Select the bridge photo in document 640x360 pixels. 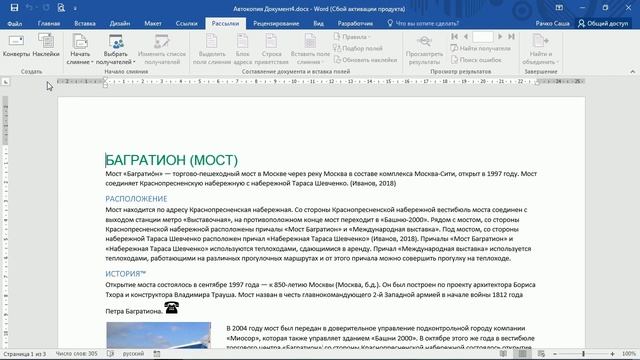pyautogui.click(x=159, y=335)
